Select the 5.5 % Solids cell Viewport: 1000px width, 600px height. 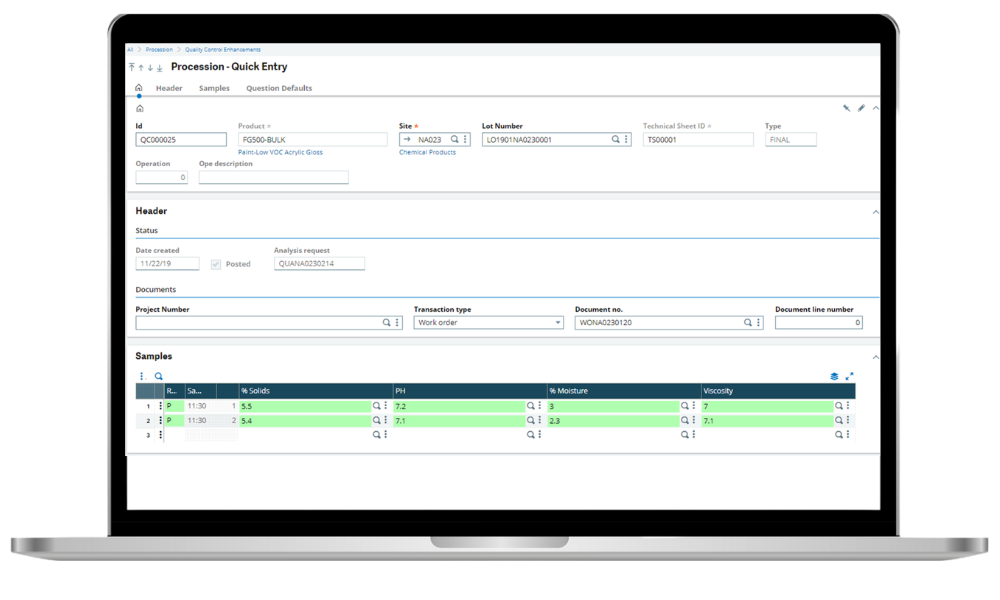(305, 406)
